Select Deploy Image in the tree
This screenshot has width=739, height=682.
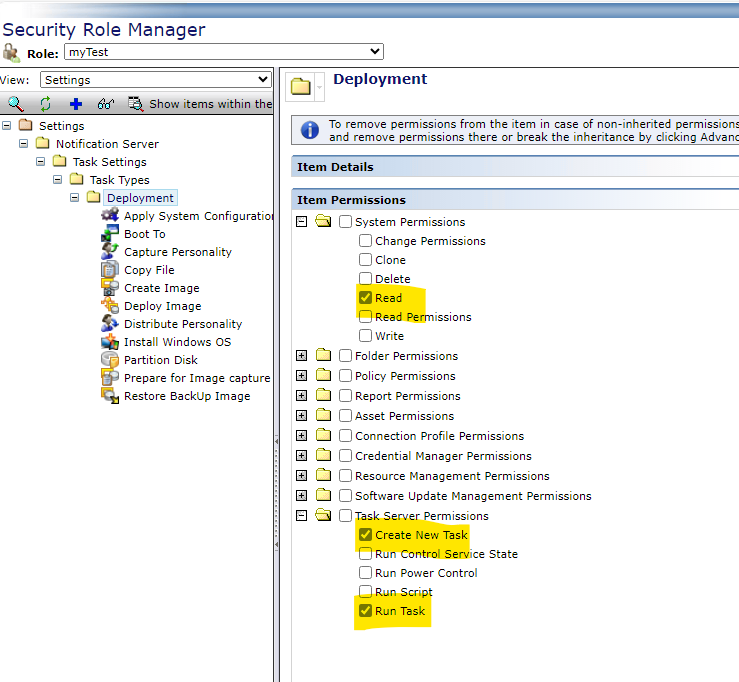coord(162,306)
